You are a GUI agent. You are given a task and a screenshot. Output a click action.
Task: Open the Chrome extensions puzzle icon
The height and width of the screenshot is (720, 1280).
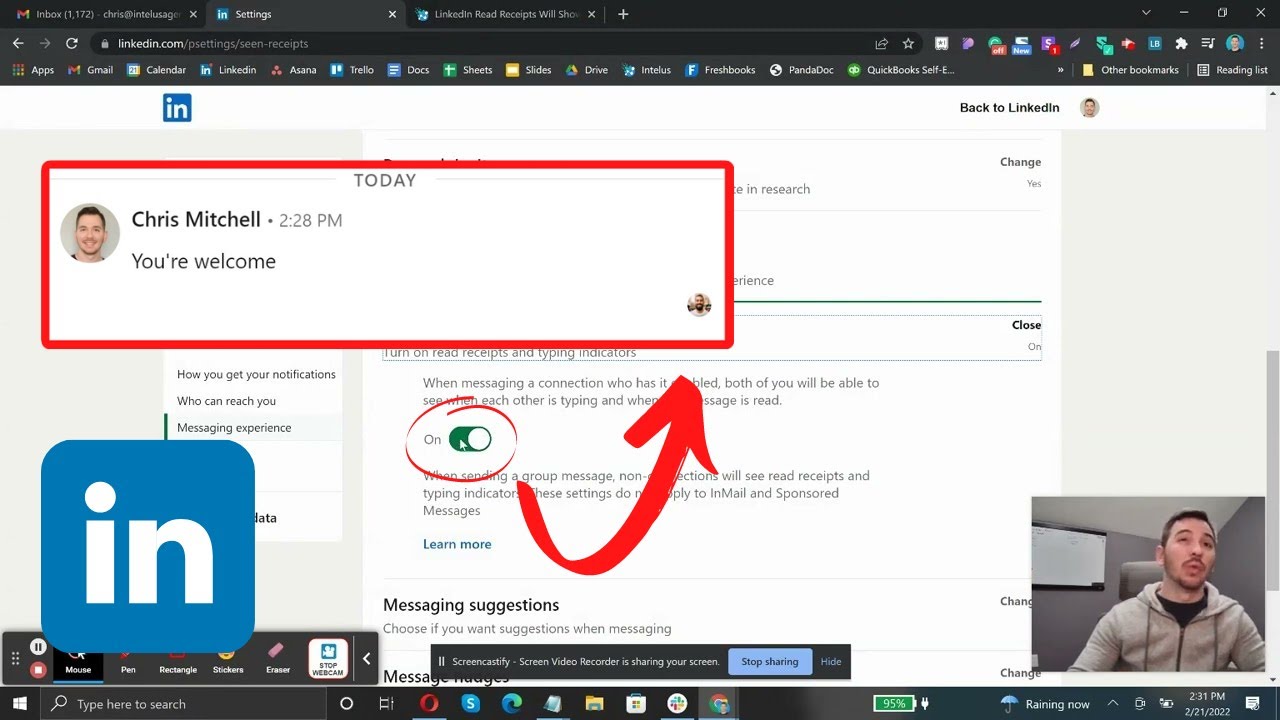click(x=1181, y=44)
